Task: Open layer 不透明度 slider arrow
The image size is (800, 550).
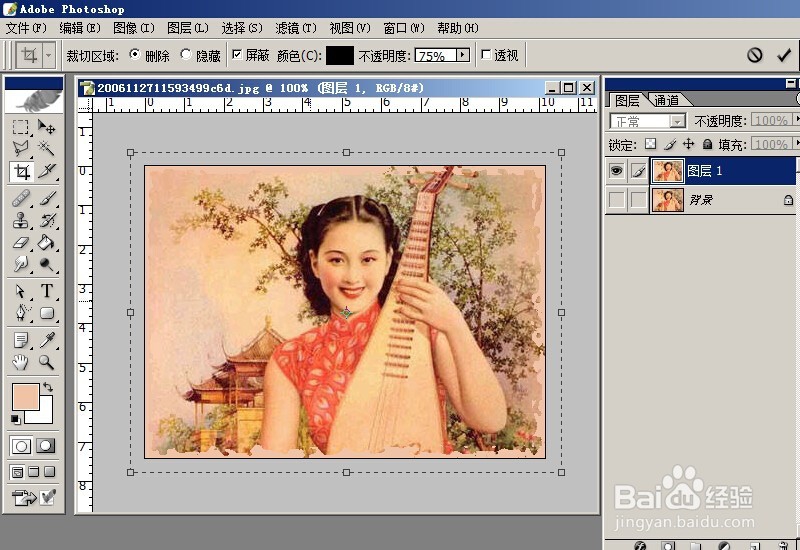Action: click(x=797, y=120)
